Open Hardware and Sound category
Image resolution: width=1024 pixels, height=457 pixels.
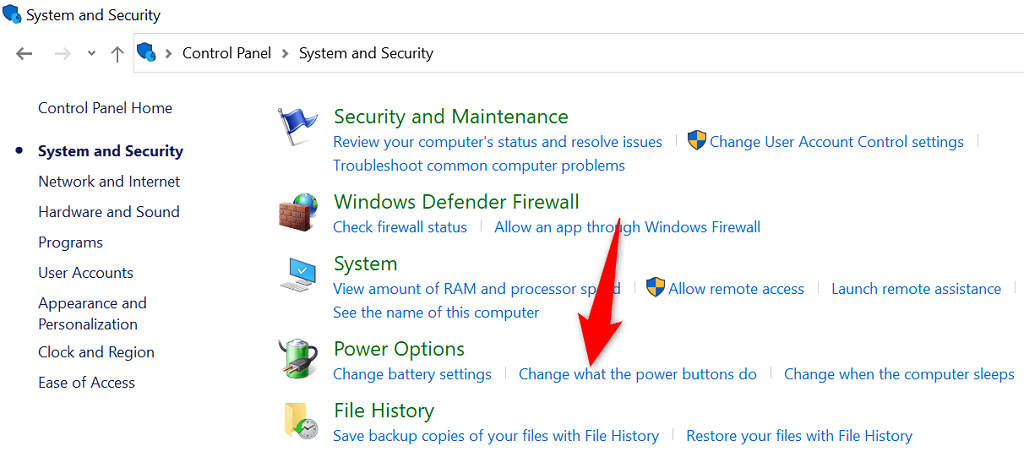coord(109,212)
